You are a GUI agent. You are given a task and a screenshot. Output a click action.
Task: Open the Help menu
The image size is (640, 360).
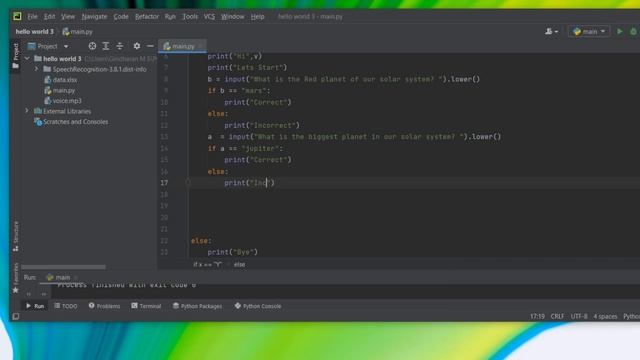click(258, 17)
